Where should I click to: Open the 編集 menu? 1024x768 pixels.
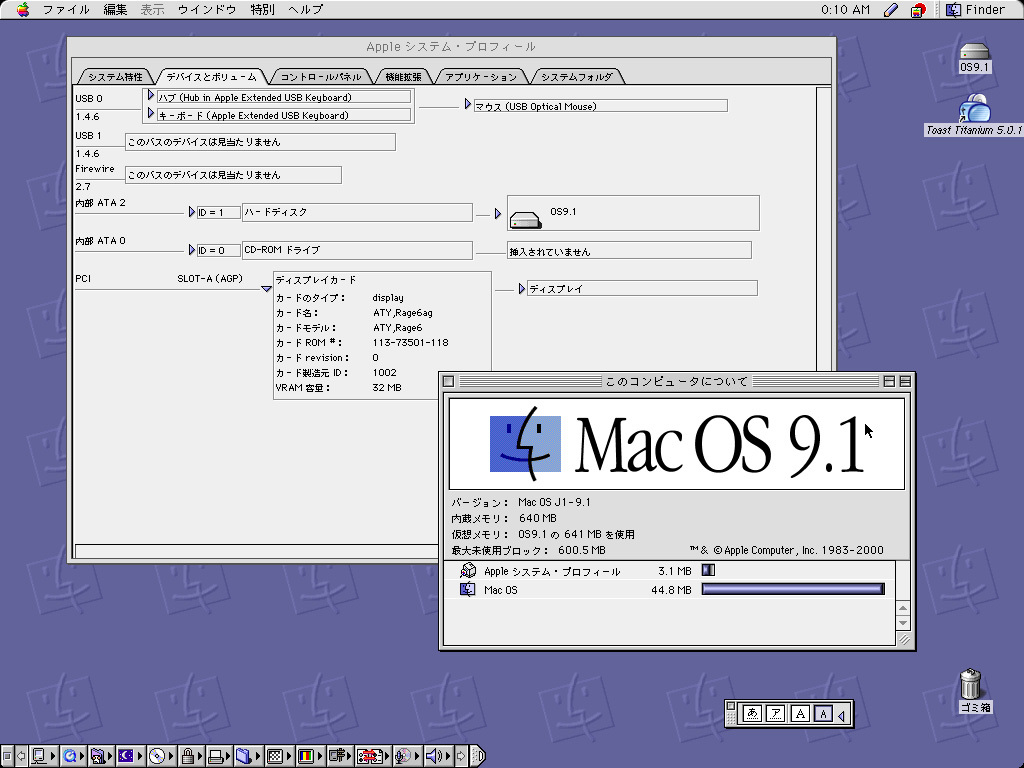pyautogui.click(x=115, y=10)
